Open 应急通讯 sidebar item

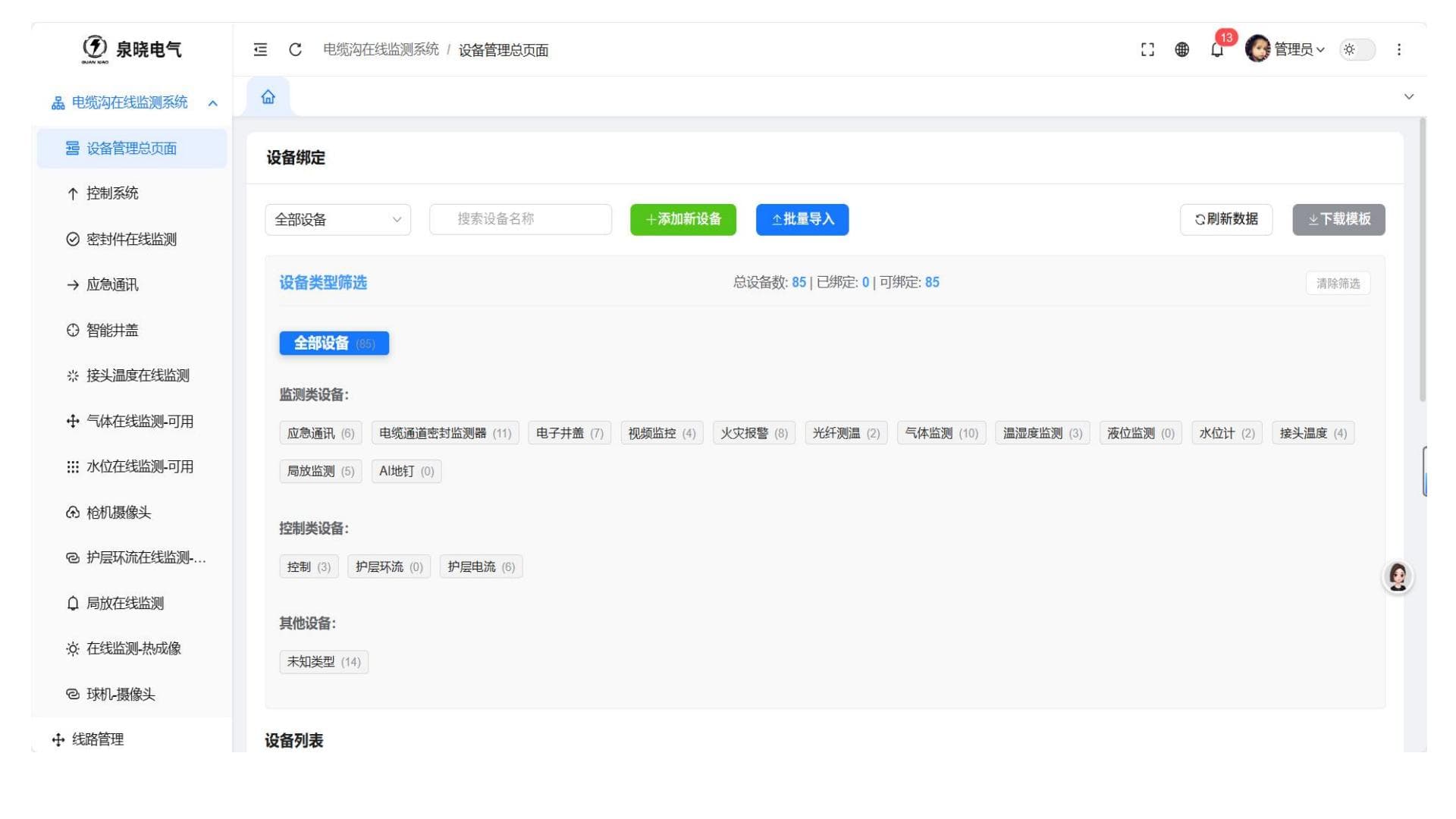(132, 284)
